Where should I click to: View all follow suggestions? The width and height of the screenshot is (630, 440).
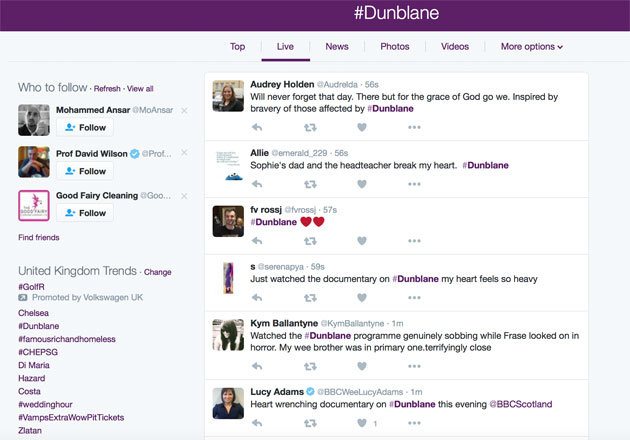(x=140, y=88)
